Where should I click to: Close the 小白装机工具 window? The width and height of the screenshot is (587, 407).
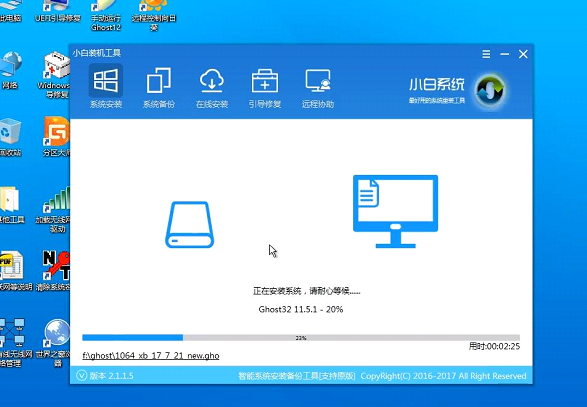pos(523,54)
